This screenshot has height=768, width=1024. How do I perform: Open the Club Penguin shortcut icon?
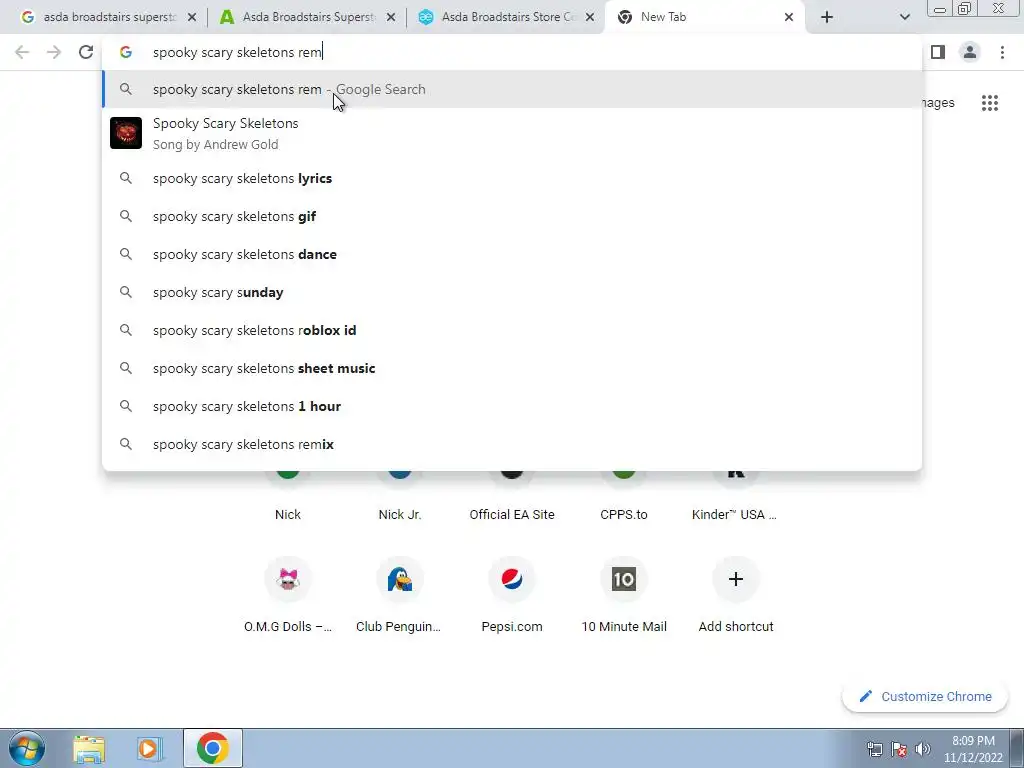tap(400, 579)
